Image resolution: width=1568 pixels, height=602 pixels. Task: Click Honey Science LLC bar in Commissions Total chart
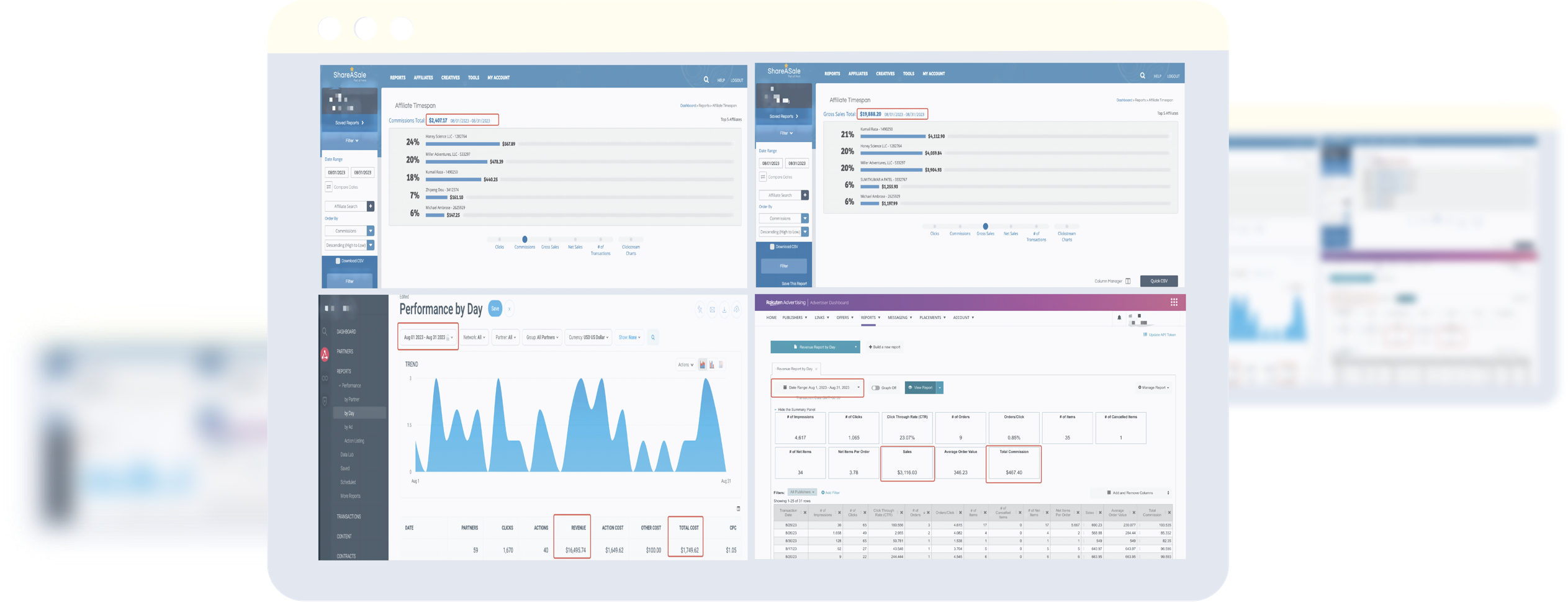point(462,144)
